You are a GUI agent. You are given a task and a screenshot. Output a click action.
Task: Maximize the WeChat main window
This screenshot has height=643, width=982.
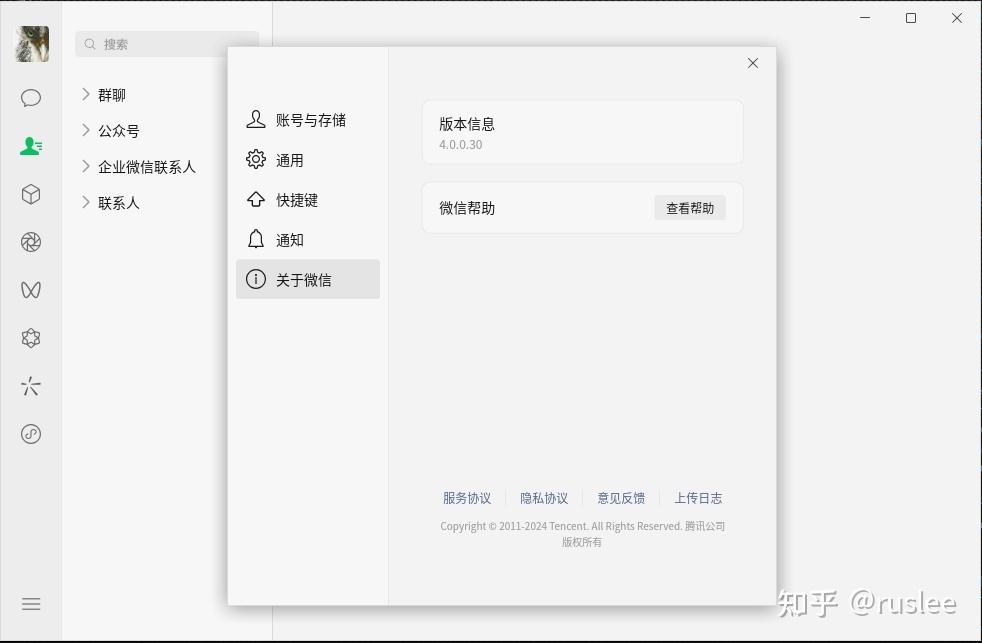tap(911, 18)
